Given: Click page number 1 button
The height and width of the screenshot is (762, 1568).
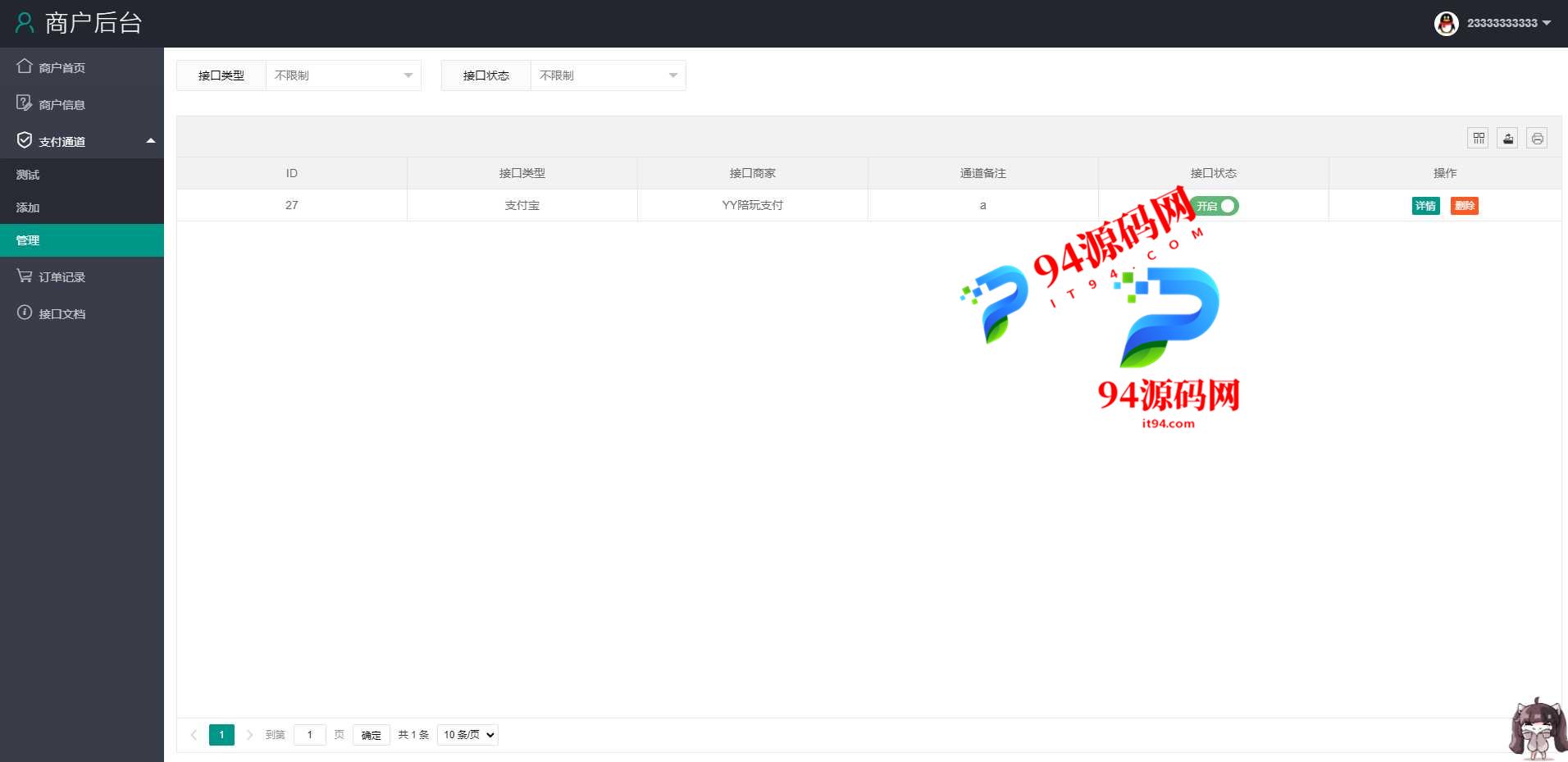Looking at the screenshot, I should click(221, 735).
